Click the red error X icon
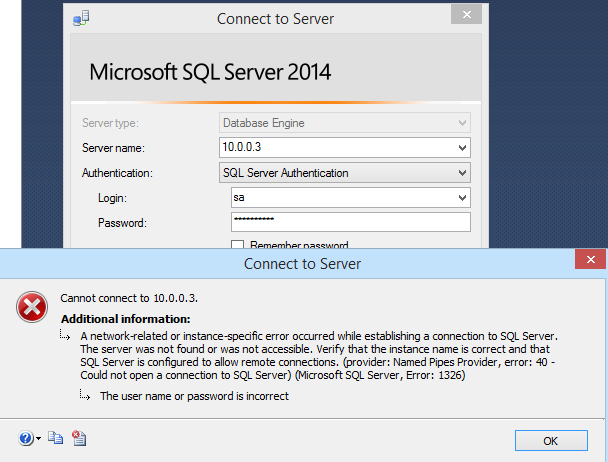This screenshot has height=462, width=608. [32, 308]
